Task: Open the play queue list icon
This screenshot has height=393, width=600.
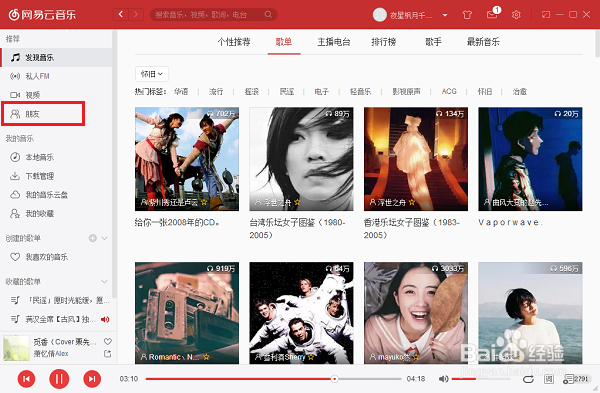Action: (576, 379)
